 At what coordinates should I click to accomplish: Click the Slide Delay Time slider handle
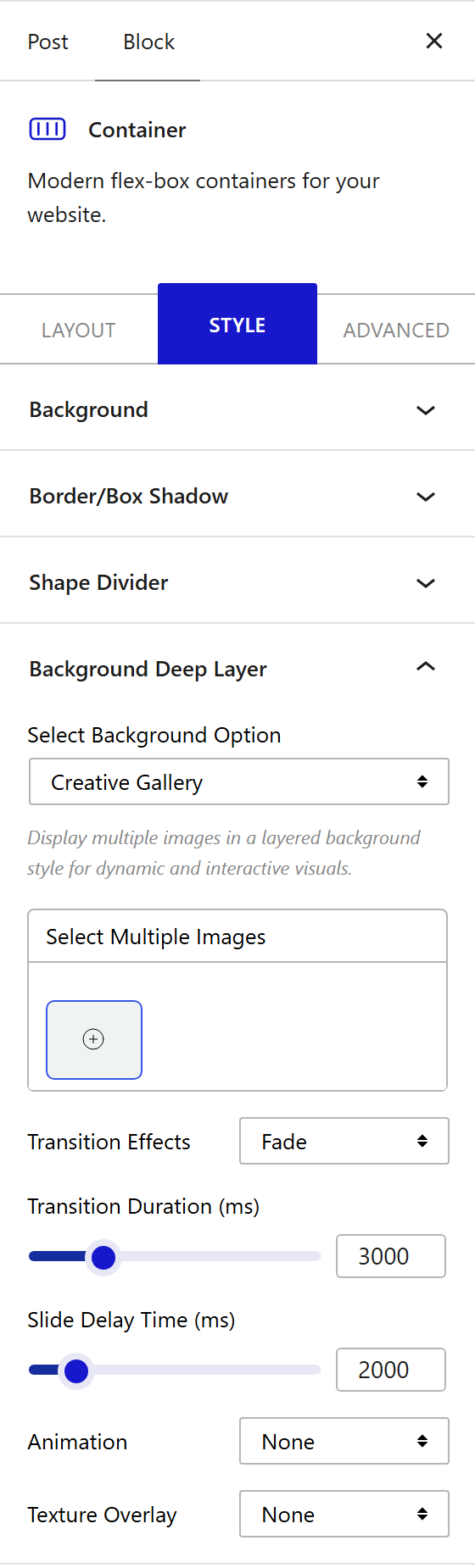point(76,1371)
